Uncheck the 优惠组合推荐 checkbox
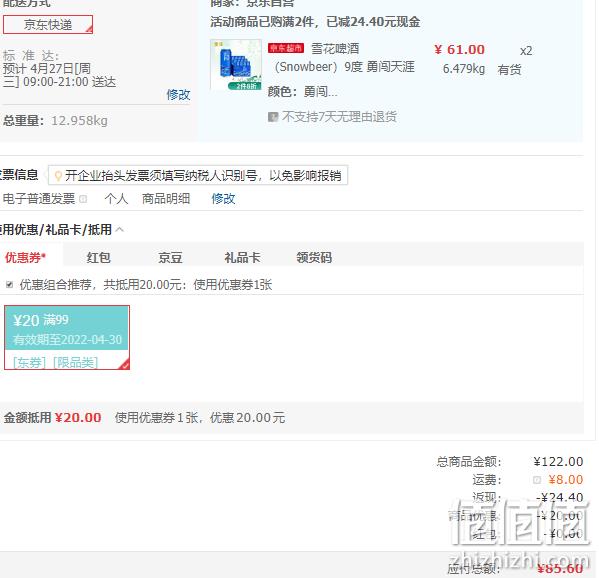The image size is (599, 578). coord(10,285)
